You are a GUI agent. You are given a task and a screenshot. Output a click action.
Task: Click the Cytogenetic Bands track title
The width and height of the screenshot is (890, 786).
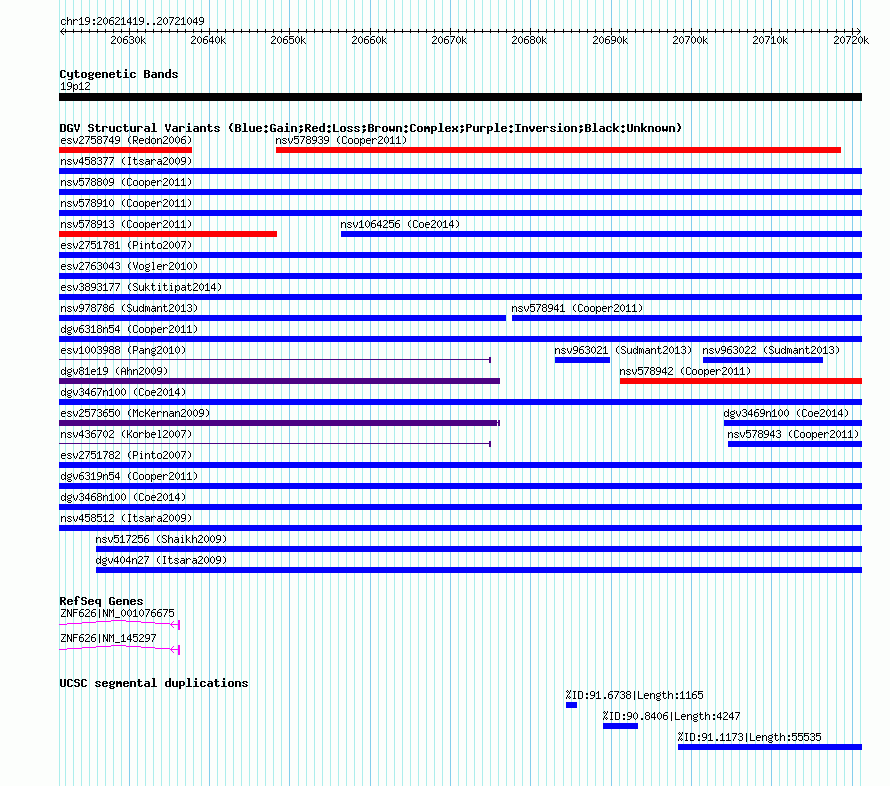point(119,74)
